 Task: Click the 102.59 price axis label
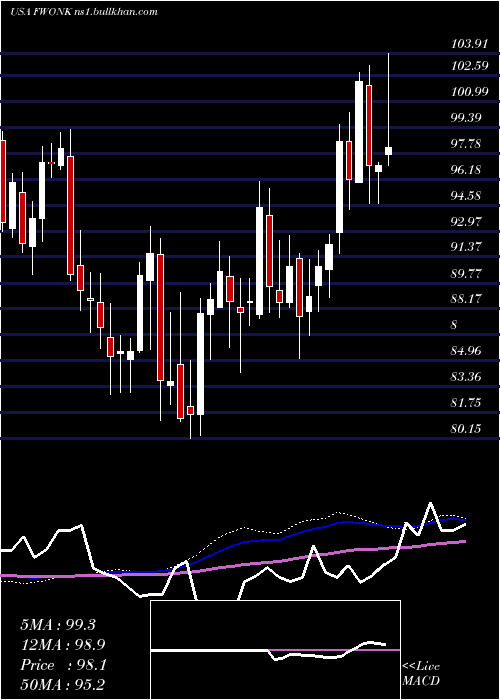(470, 66)
